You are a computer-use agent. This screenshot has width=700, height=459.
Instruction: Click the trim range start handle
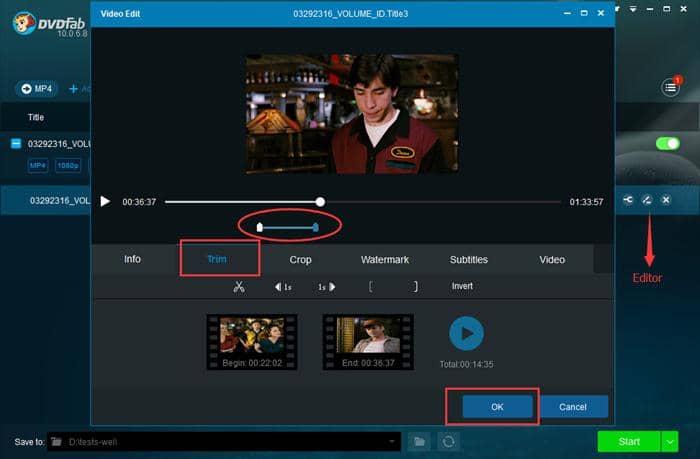pyautogui.click(x=259, y=227)
